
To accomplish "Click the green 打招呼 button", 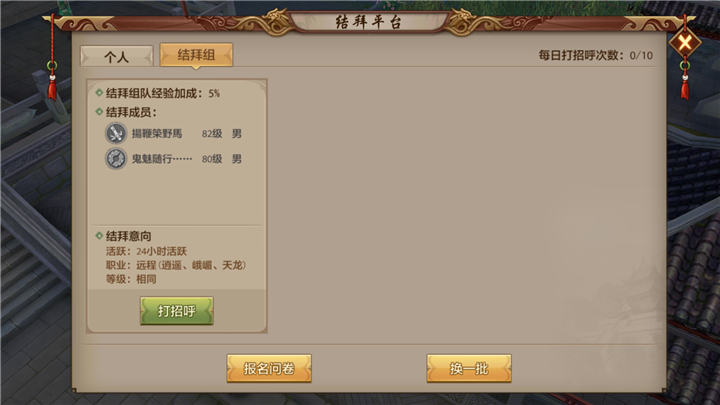I will coord(177,311).
